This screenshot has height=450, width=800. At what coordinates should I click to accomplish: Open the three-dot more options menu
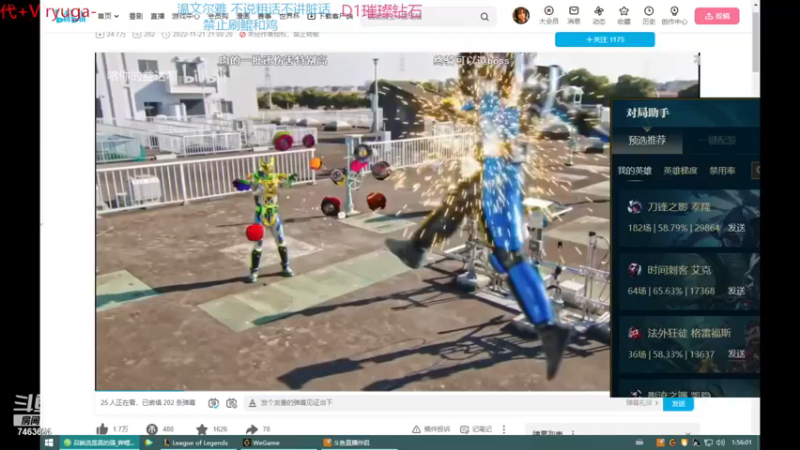(504, 429)
